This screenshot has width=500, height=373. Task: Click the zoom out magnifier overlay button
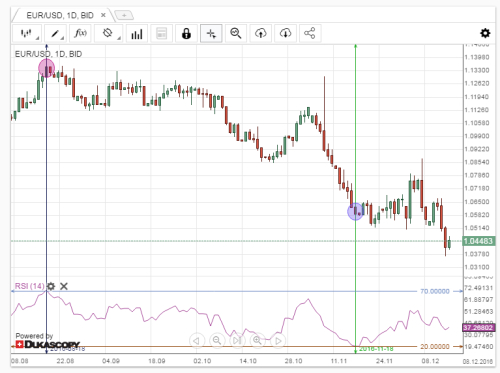coord(217,341)
